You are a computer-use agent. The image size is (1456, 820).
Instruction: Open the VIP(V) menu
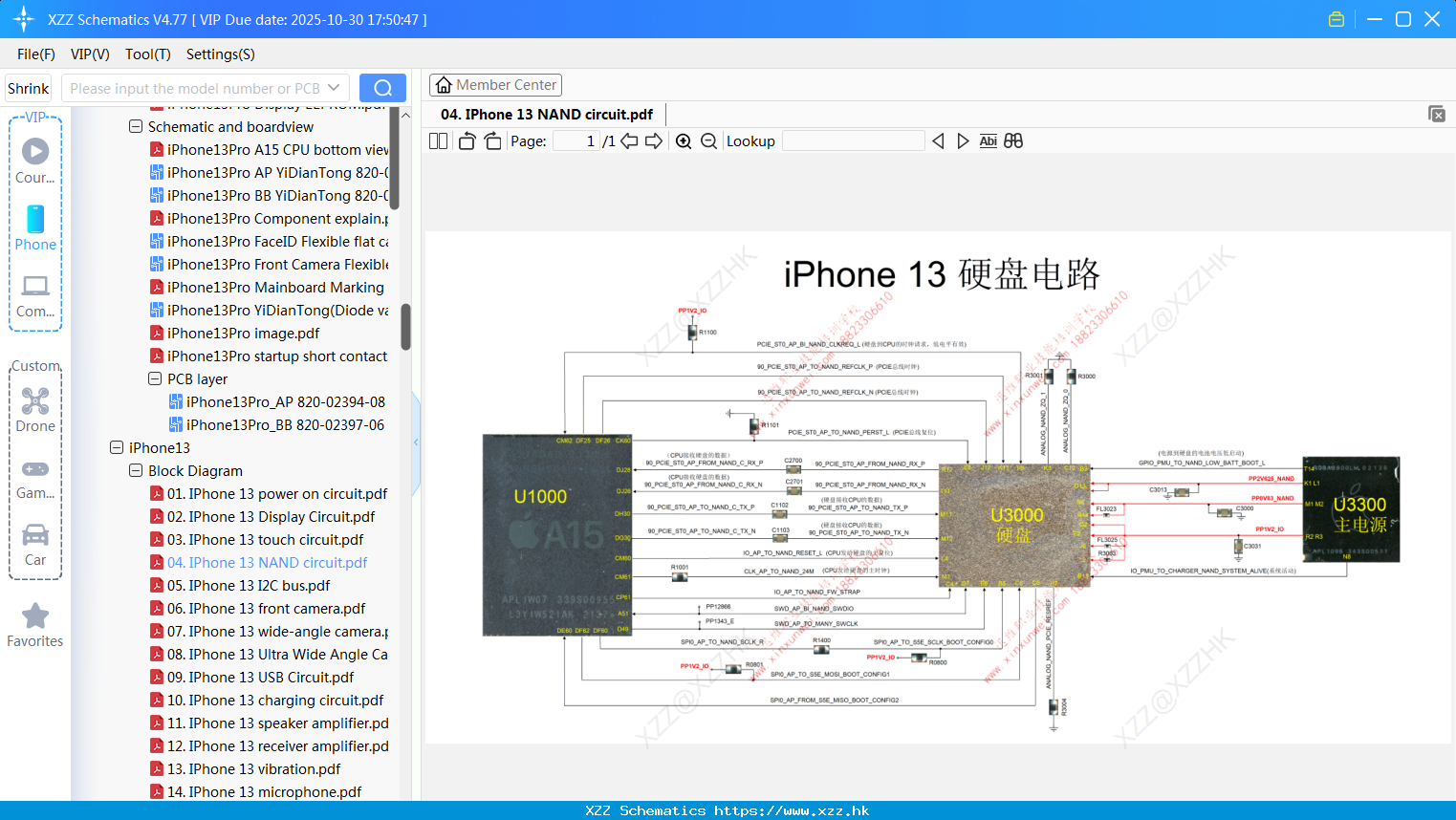90,54
